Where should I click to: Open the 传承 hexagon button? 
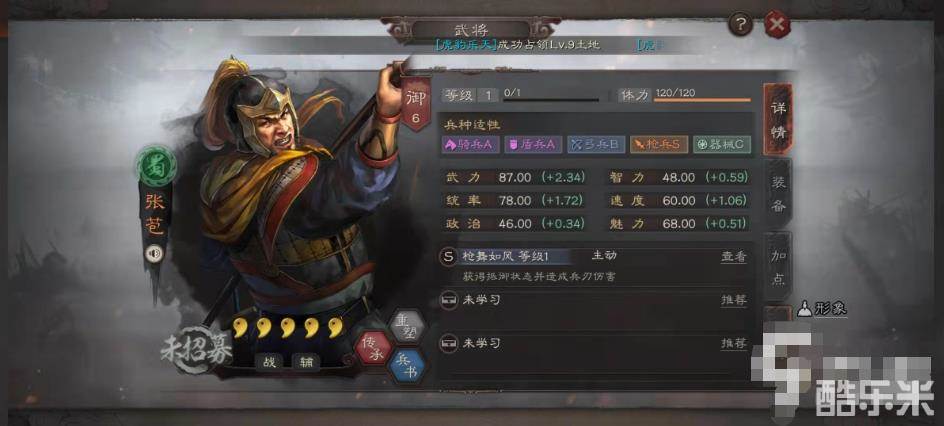(373, 347)
